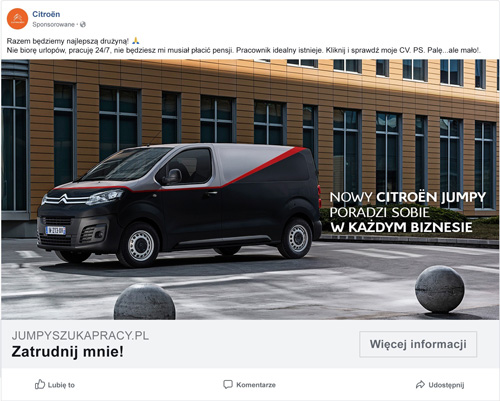
Task: Click the Więcej informacji button
Action: tap(418, 344)
